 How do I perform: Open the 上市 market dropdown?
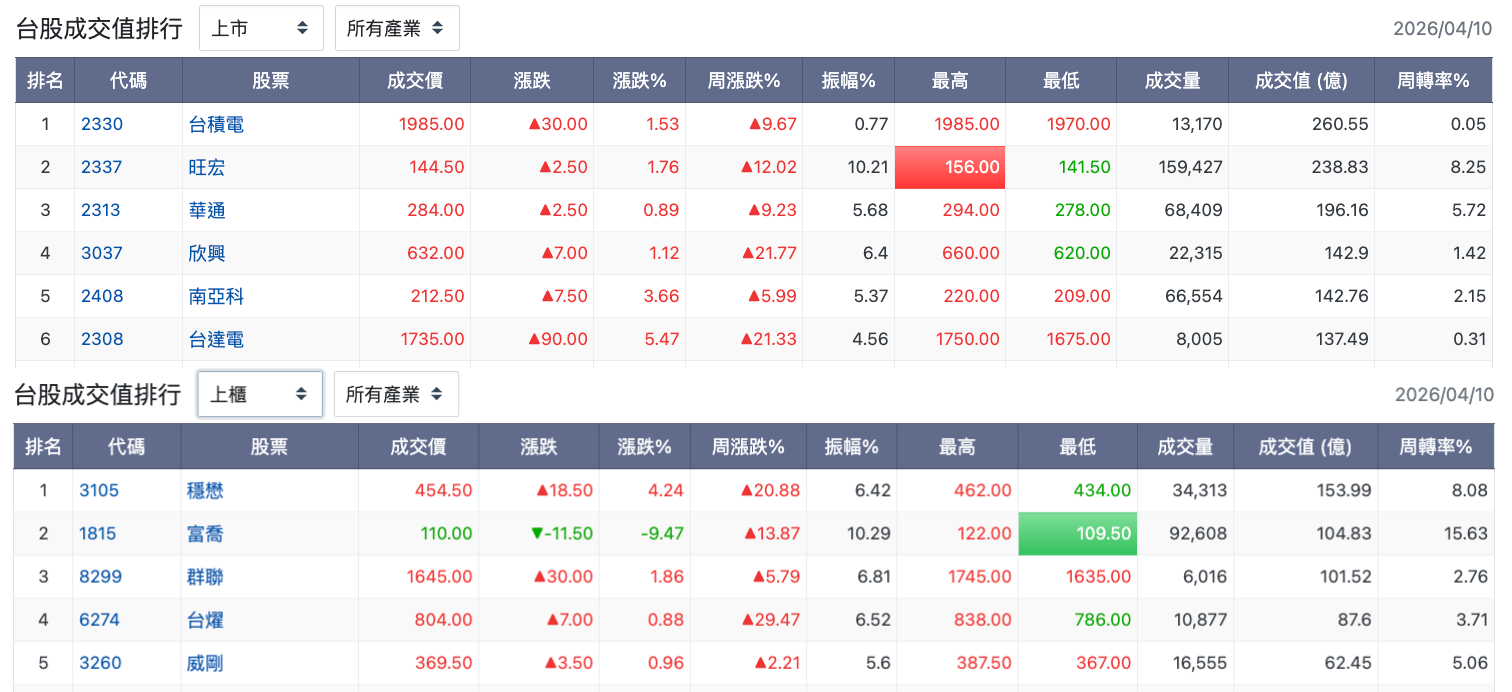click(261, 28)
